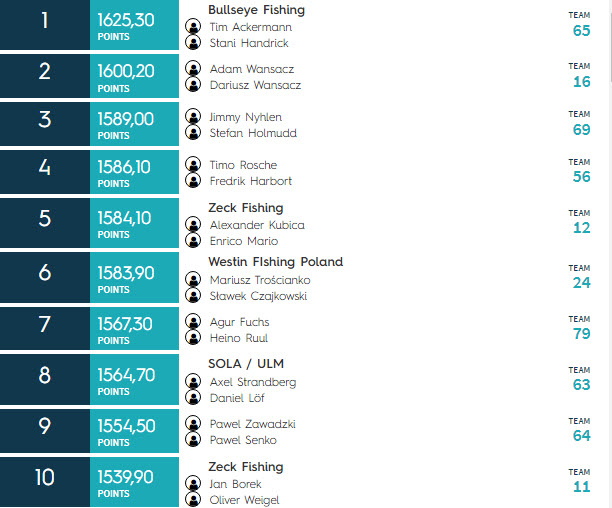Image resolution: width=612 pixels, height=508 pixels.
Task: Click Team 16 number
Action: click(581, 82)
